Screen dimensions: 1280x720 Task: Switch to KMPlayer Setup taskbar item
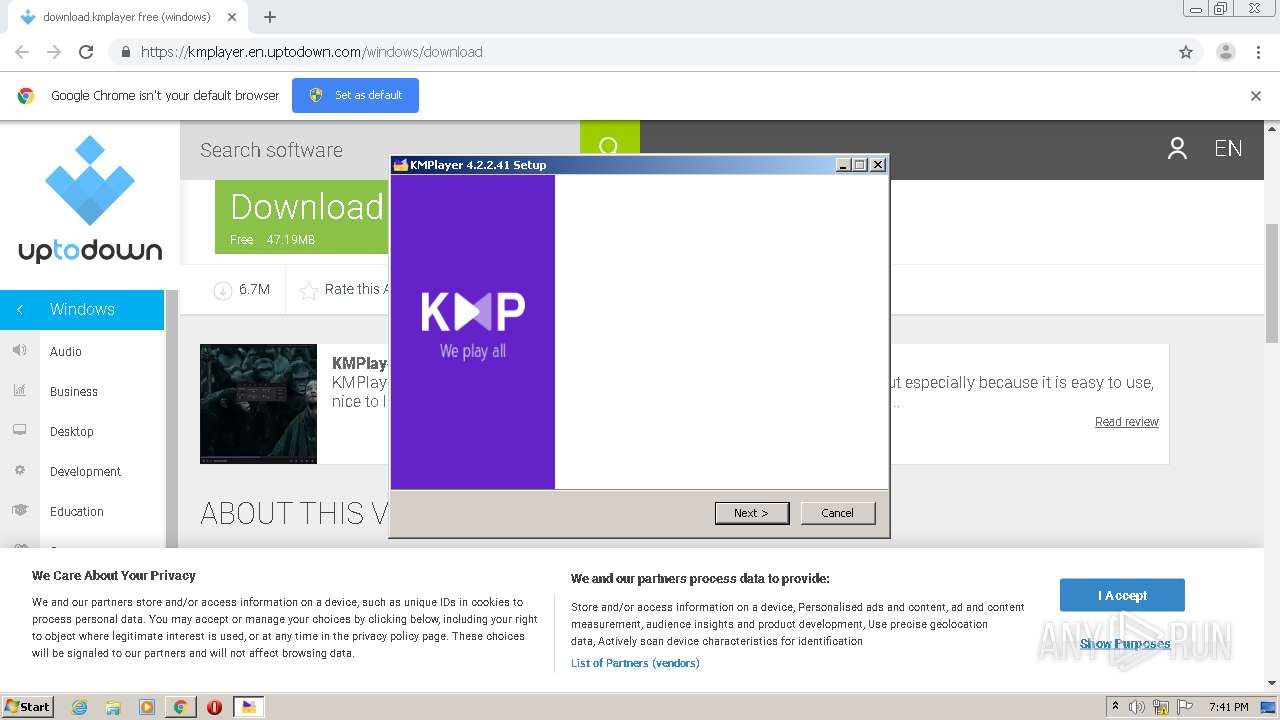tap(249, 707)
